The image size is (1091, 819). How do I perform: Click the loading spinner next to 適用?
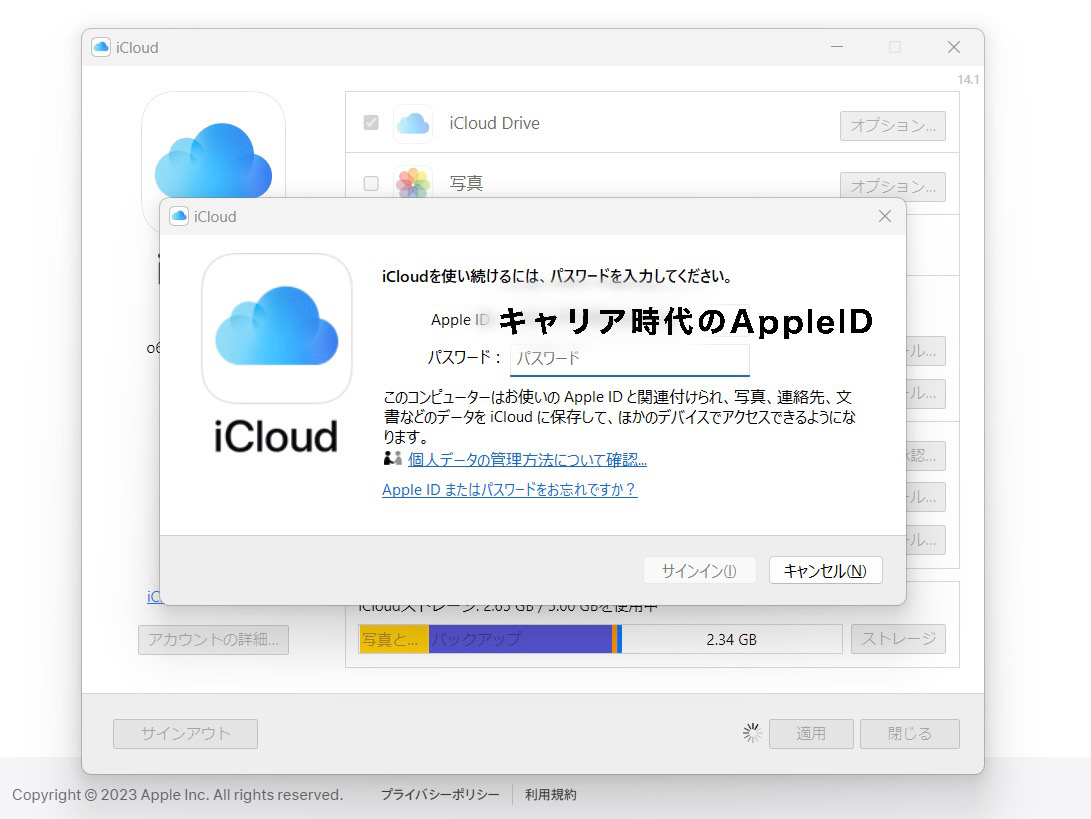coord(752,733)
